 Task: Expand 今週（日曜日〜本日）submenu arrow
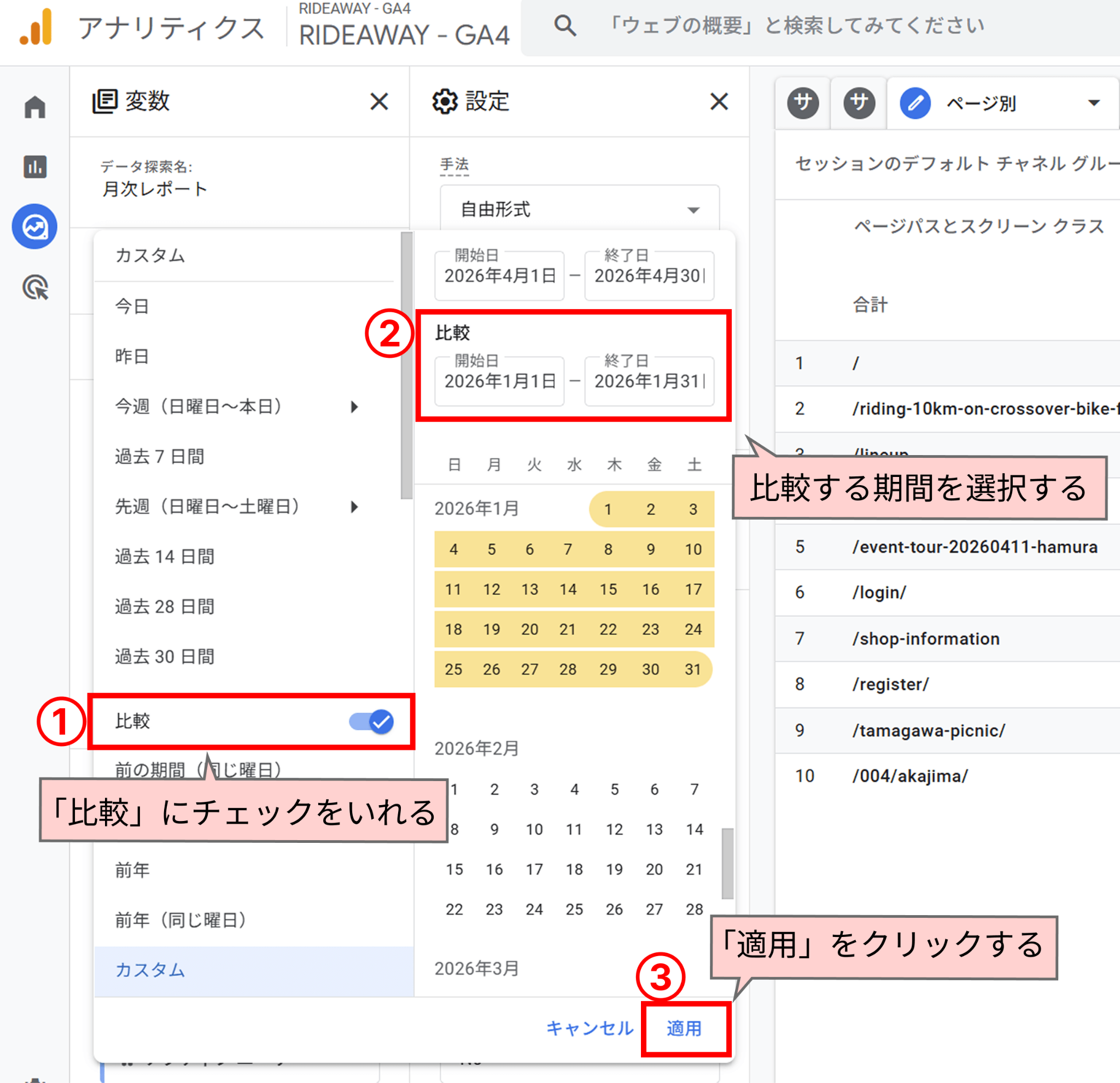(354, 406)
